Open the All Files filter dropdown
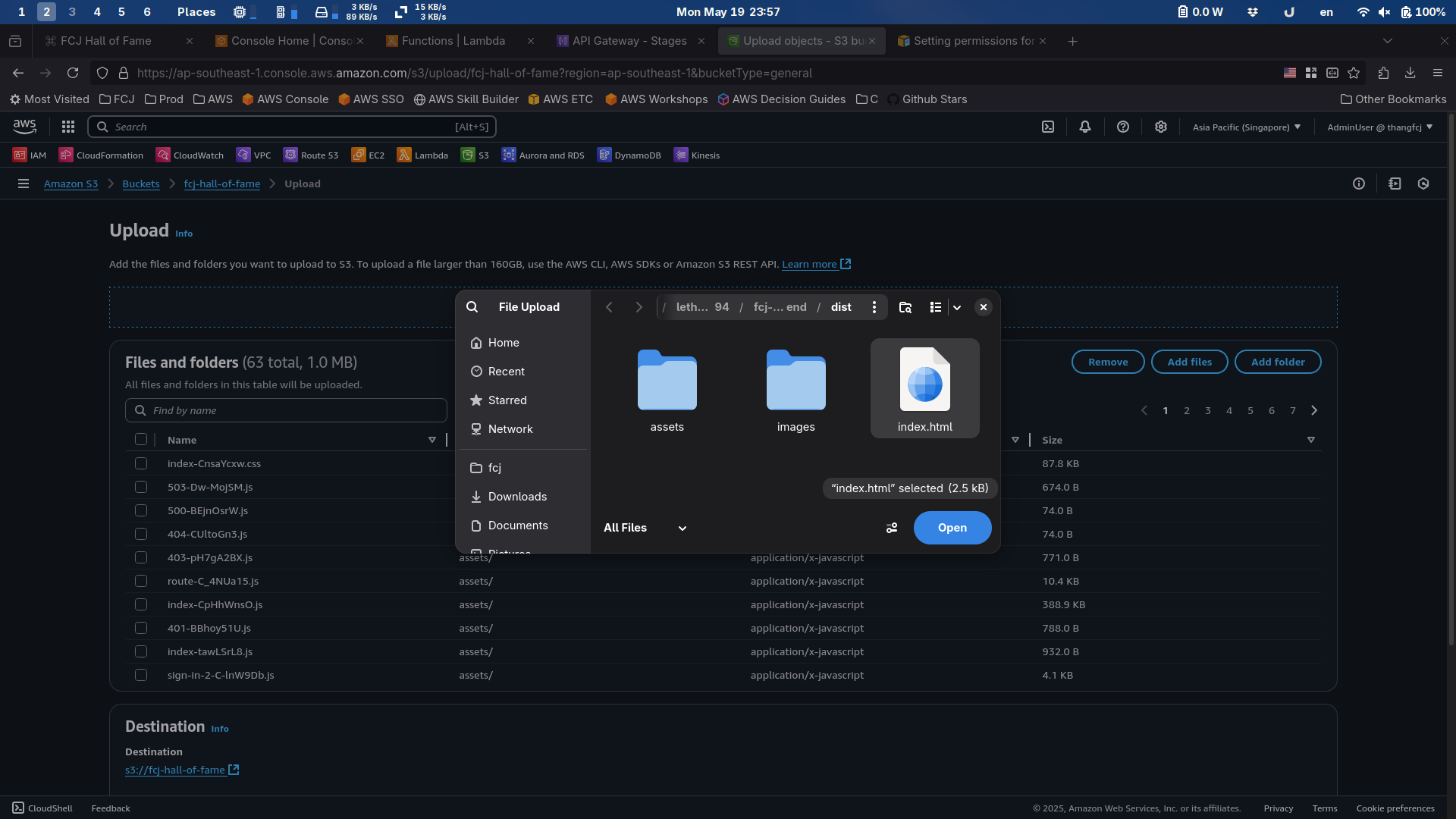Image resolution: width=1456 pixels, height=819 pixels. click(645, 528)
